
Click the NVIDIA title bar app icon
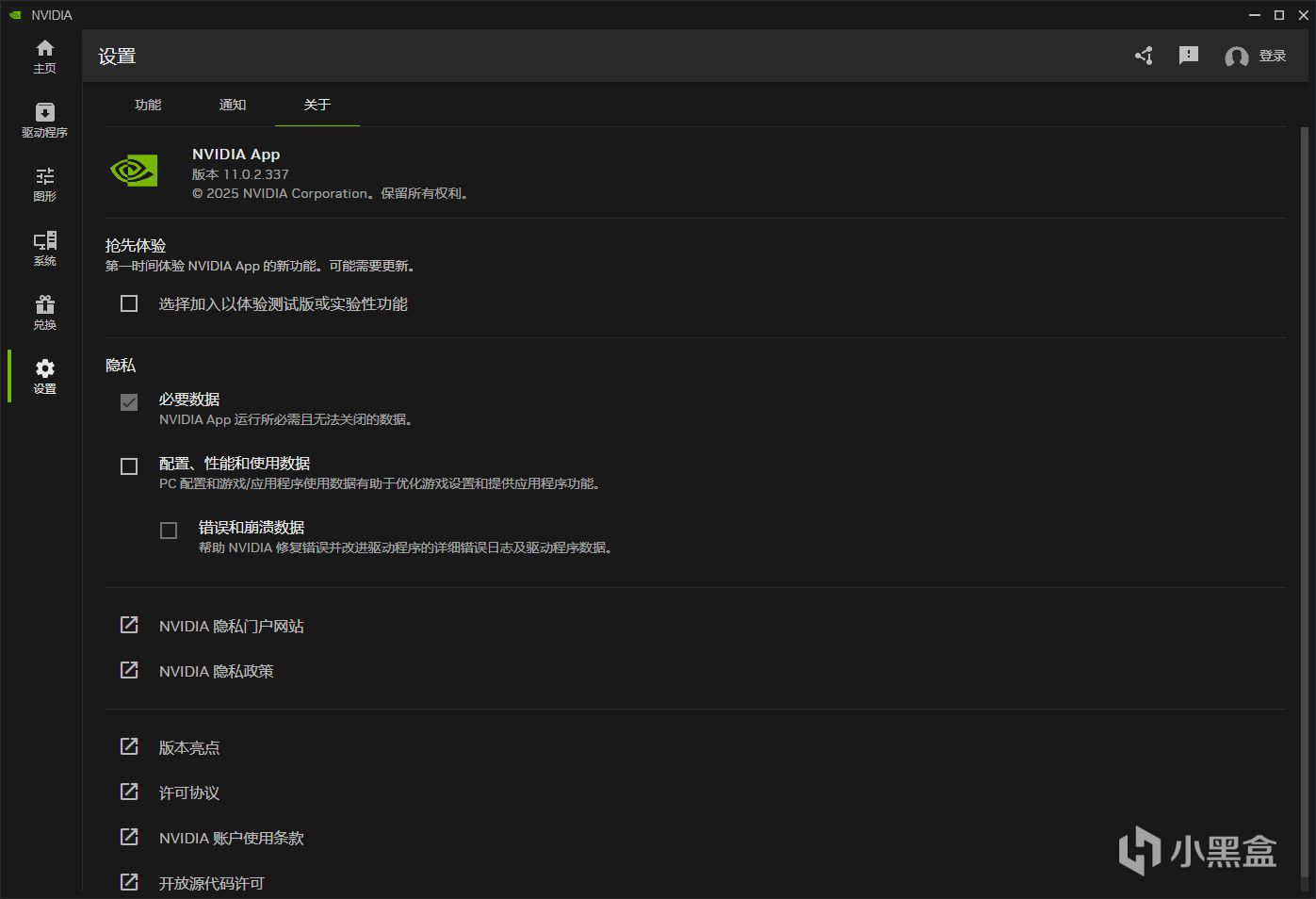pyautogui.click(x=15, y=15)
